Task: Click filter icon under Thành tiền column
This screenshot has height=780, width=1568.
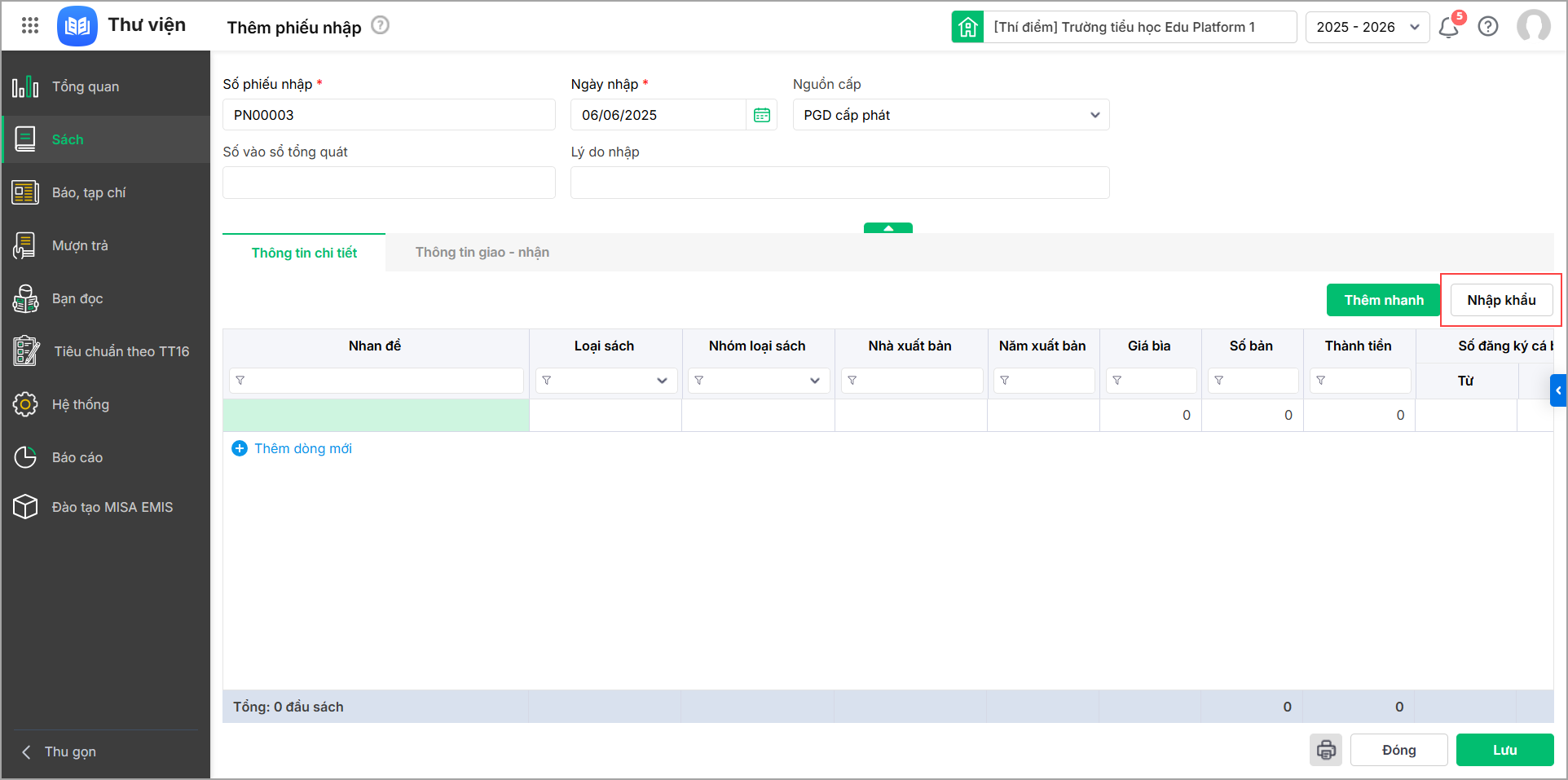Action: pos(1321,381)
